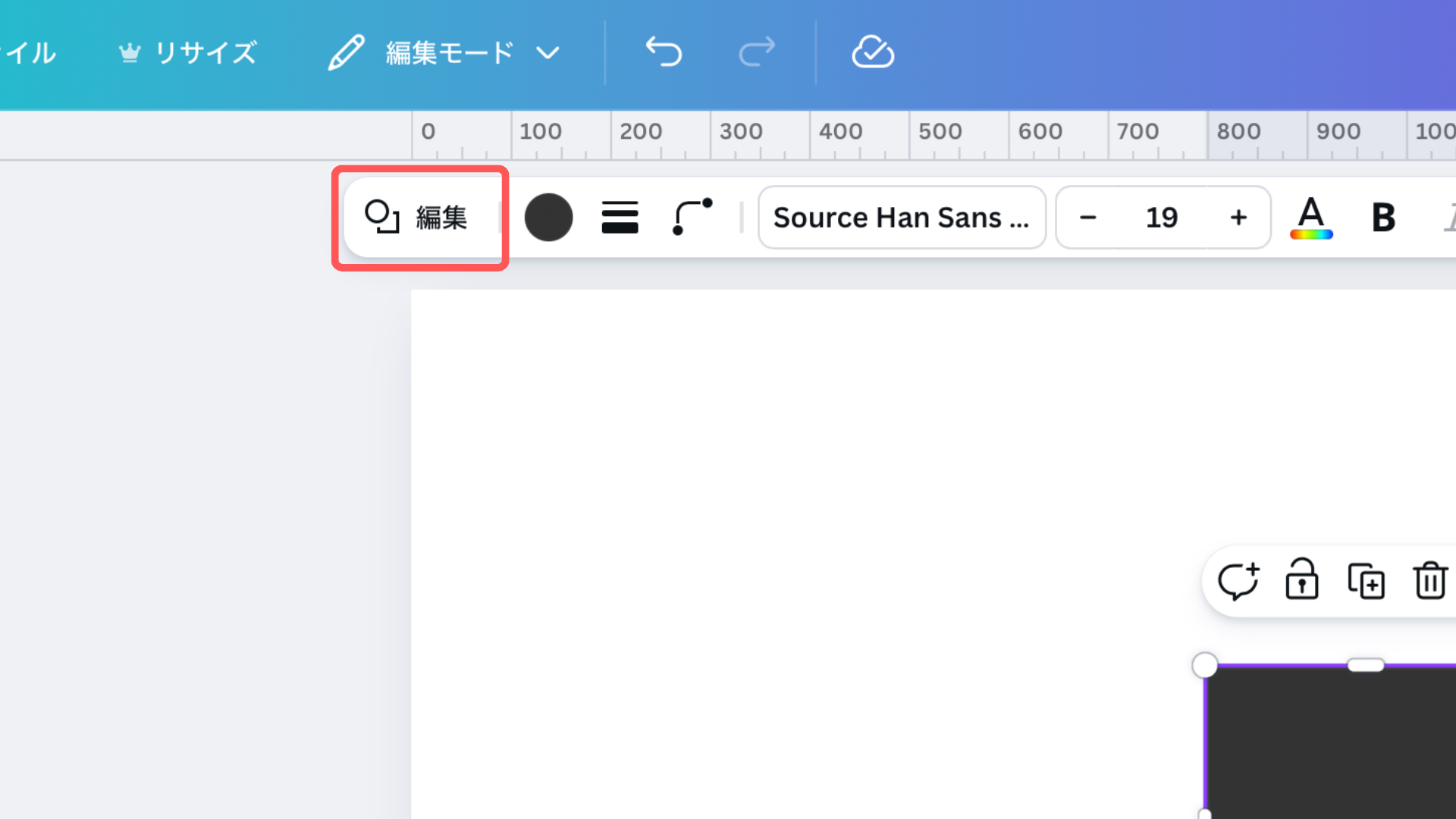The width and height of the screenshot is (1456, 819).
Task: Open the リサイズ resize option
Action: click(188, 53)
